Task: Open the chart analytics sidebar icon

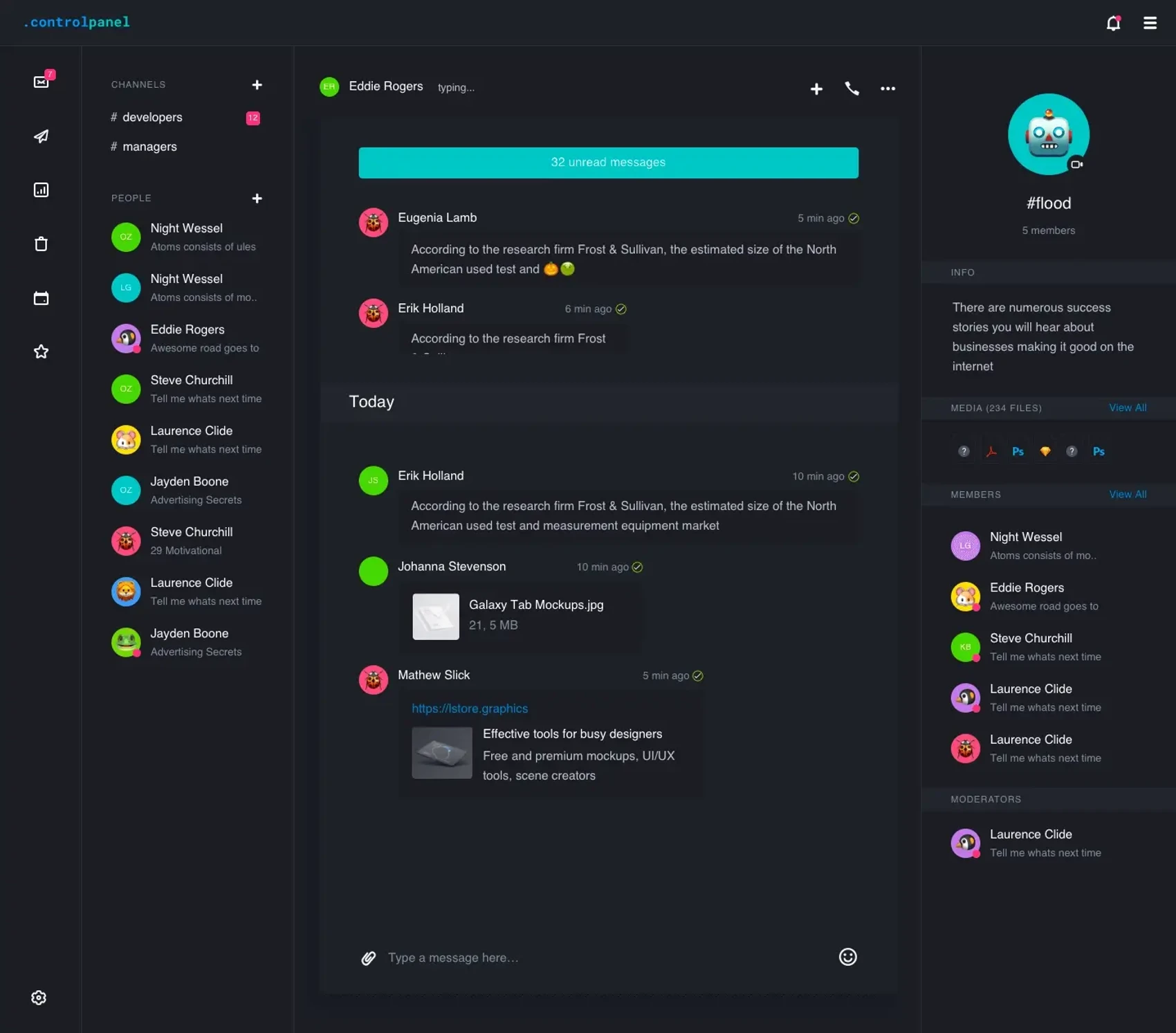Action: [x=41, y=190]
